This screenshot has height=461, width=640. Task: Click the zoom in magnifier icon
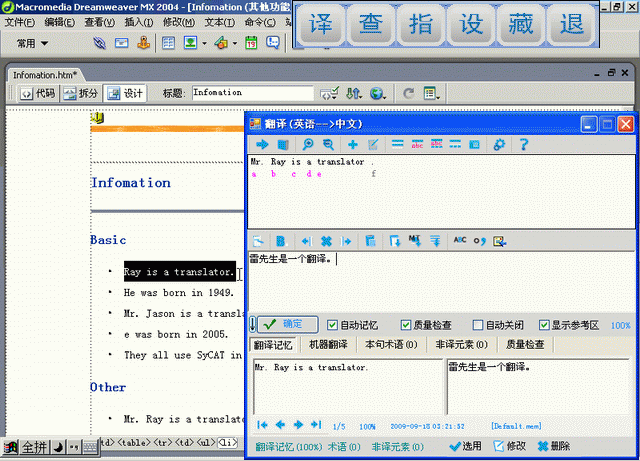306,145
